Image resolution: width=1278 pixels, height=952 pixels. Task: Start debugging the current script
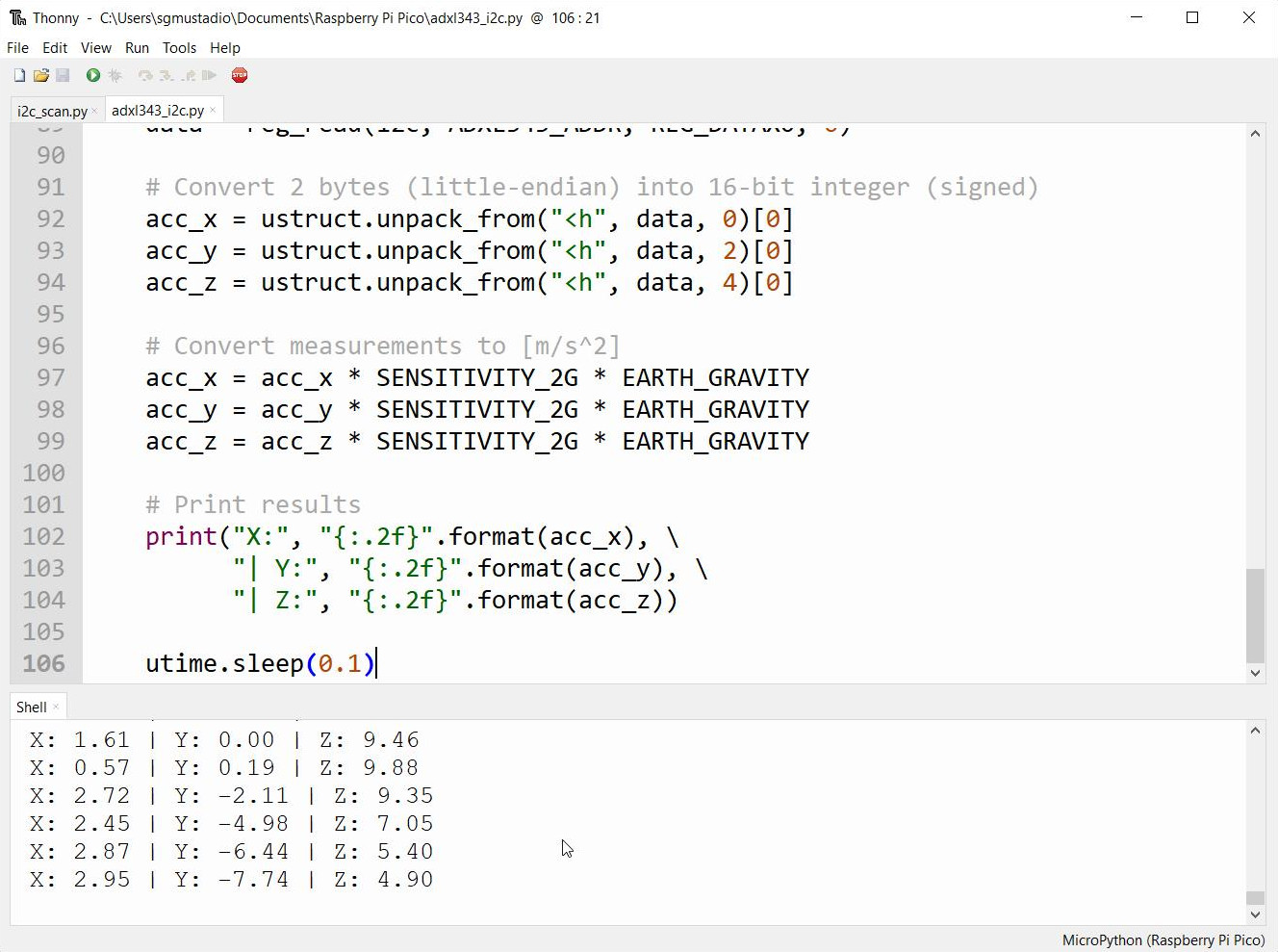point(115,75)
